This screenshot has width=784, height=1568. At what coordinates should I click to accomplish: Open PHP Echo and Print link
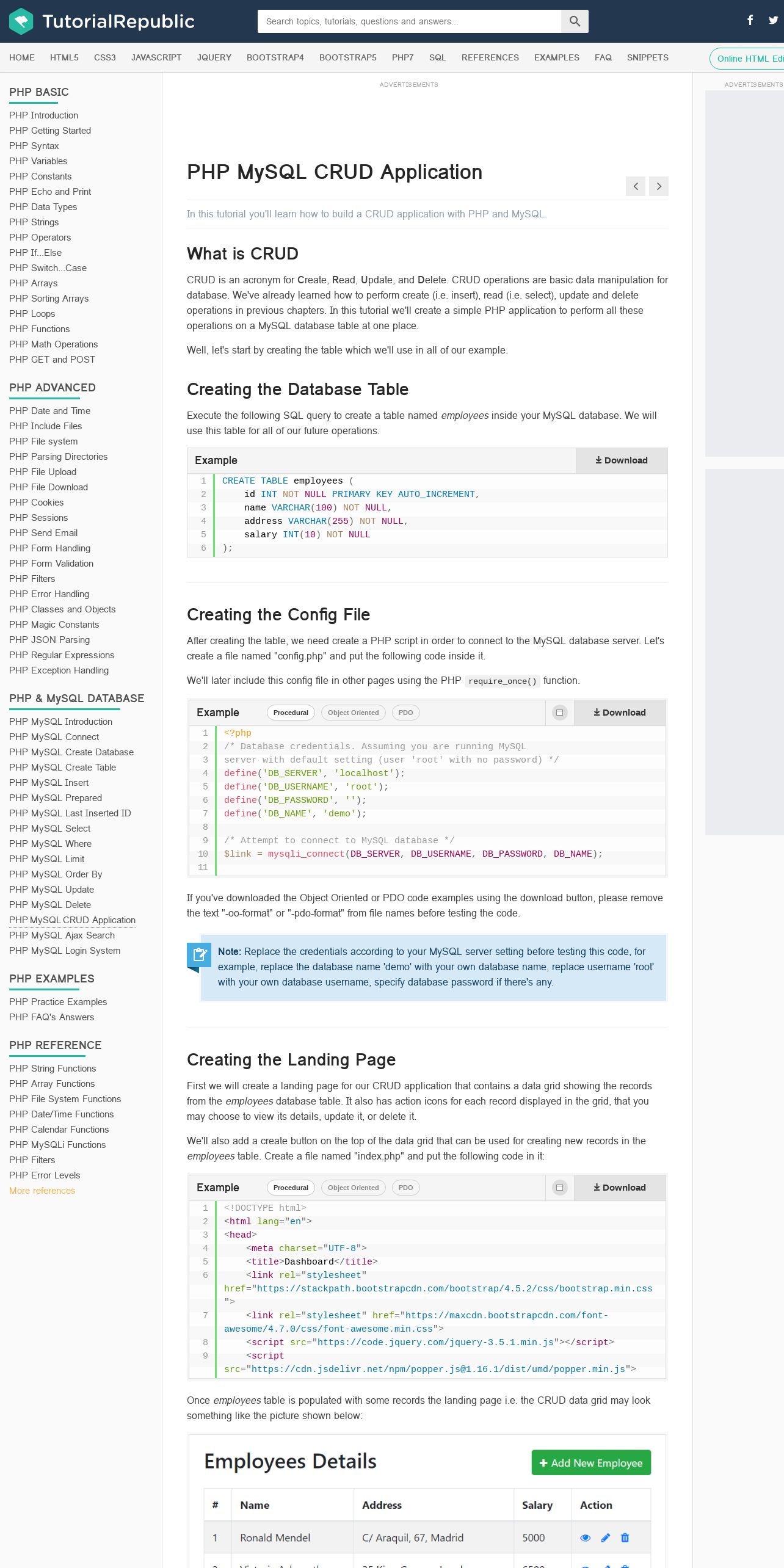(x=50, y=192)
